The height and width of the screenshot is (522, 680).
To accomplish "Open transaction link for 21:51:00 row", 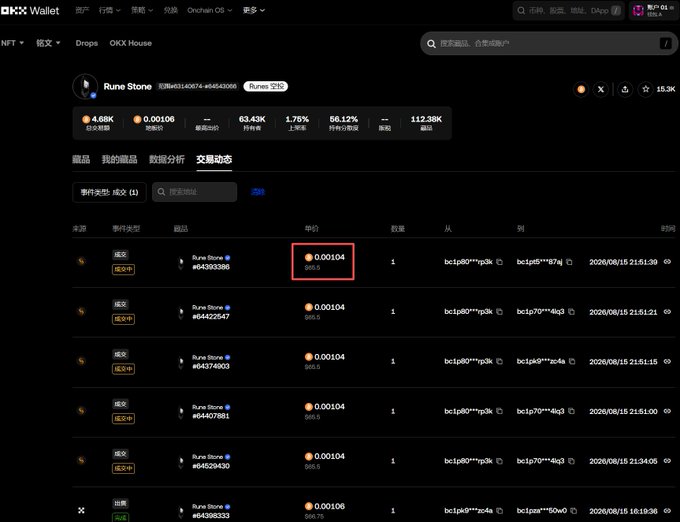I will coord(667,411).
